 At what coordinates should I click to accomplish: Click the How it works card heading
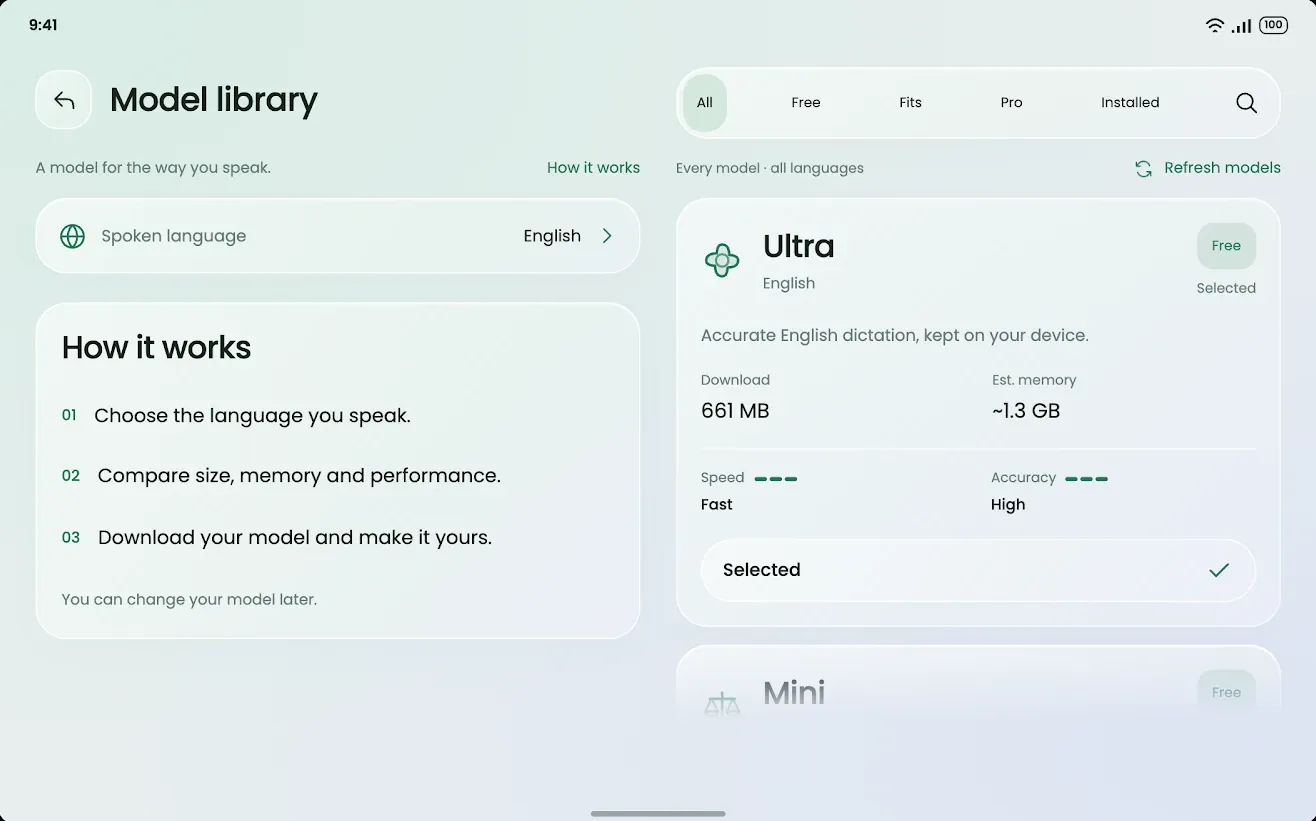156,348
